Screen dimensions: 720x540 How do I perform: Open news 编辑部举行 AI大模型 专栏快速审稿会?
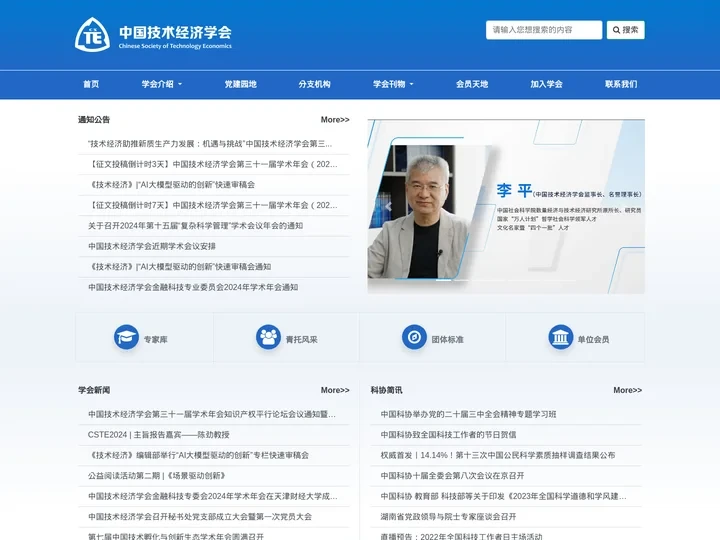coord(198,455)
